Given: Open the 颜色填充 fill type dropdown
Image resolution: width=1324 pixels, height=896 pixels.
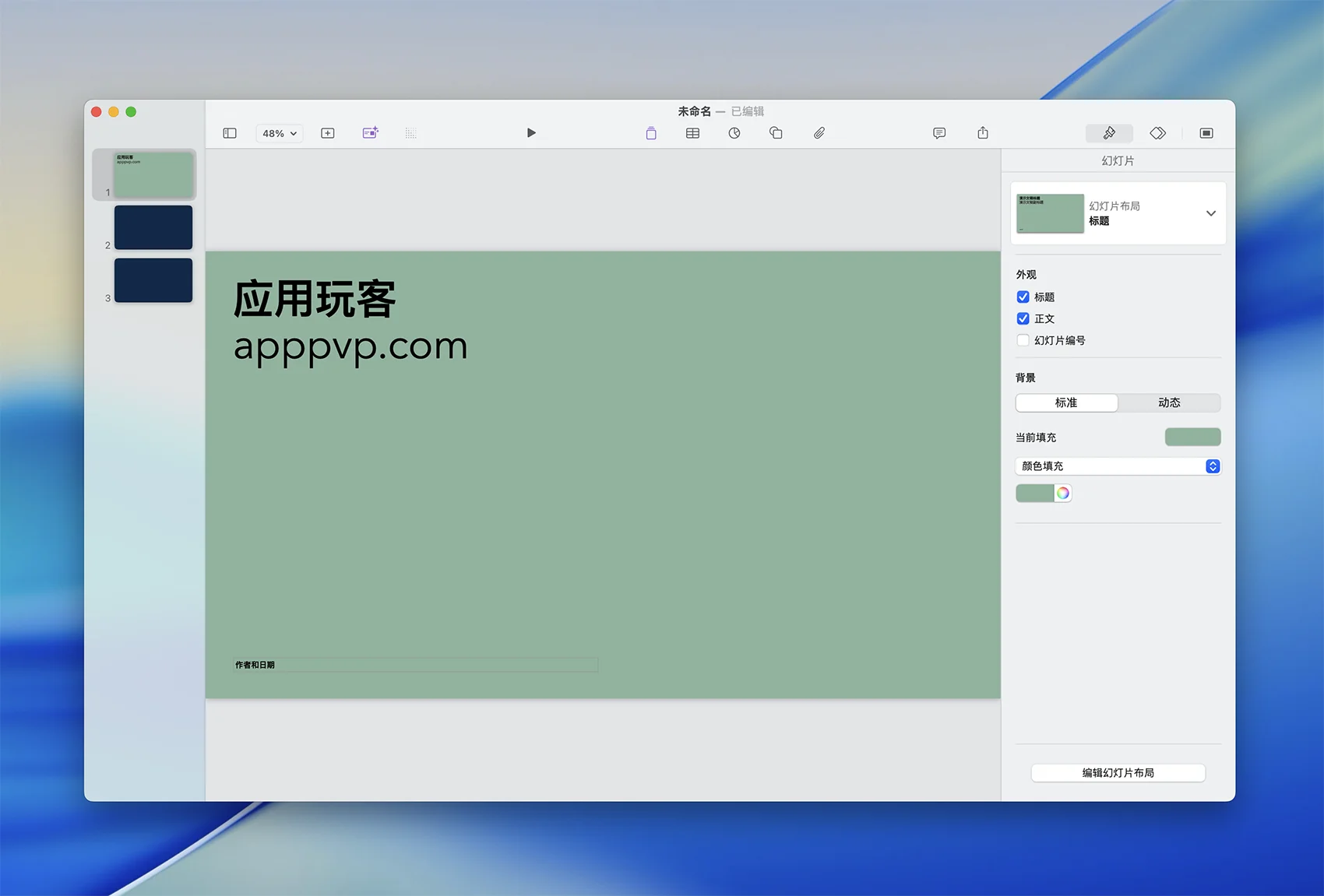Looking at the screenshot, I should point(1118,466).
